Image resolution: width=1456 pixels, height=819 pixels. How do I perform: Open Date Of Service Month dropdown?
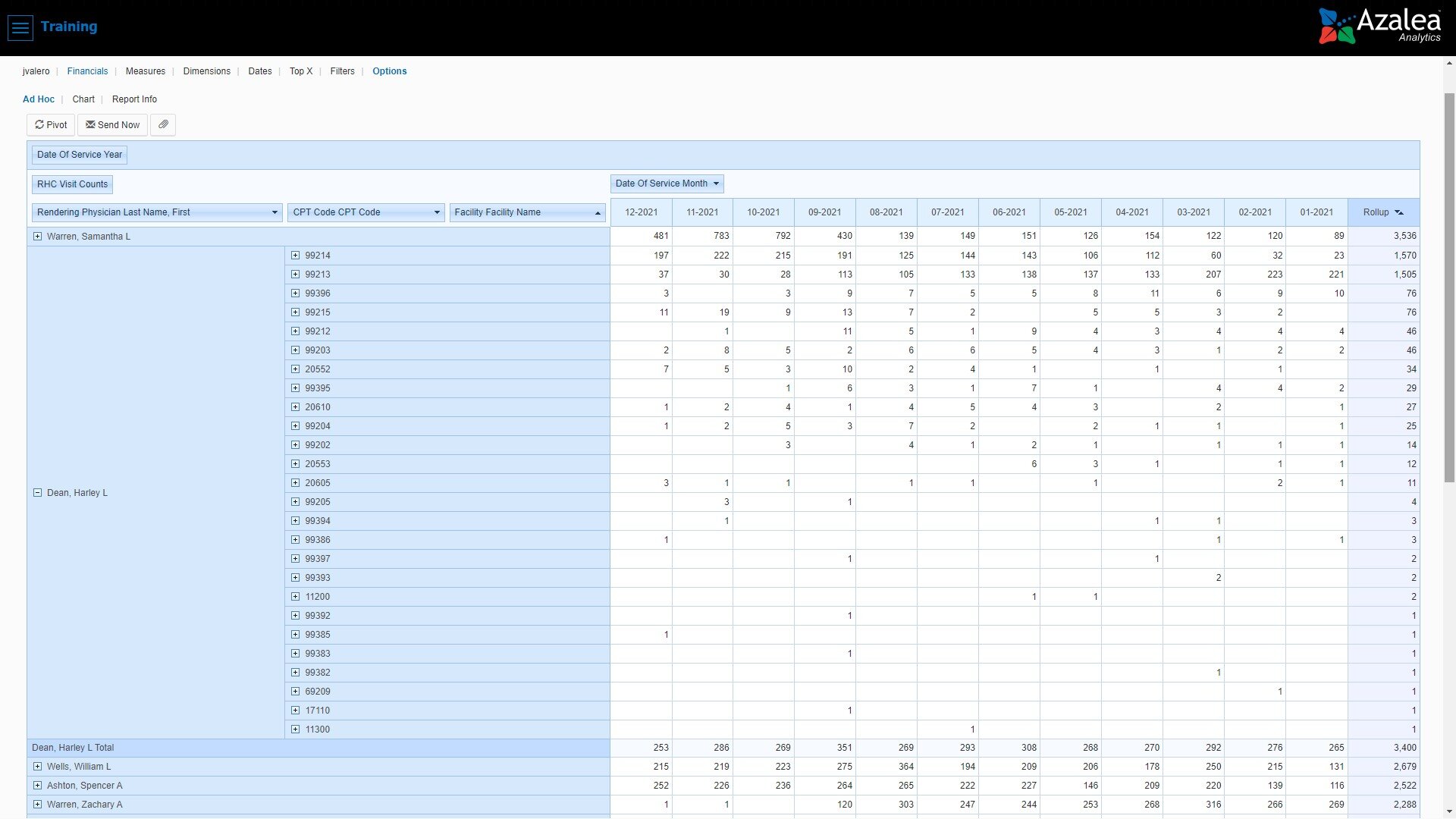[715, 184]
